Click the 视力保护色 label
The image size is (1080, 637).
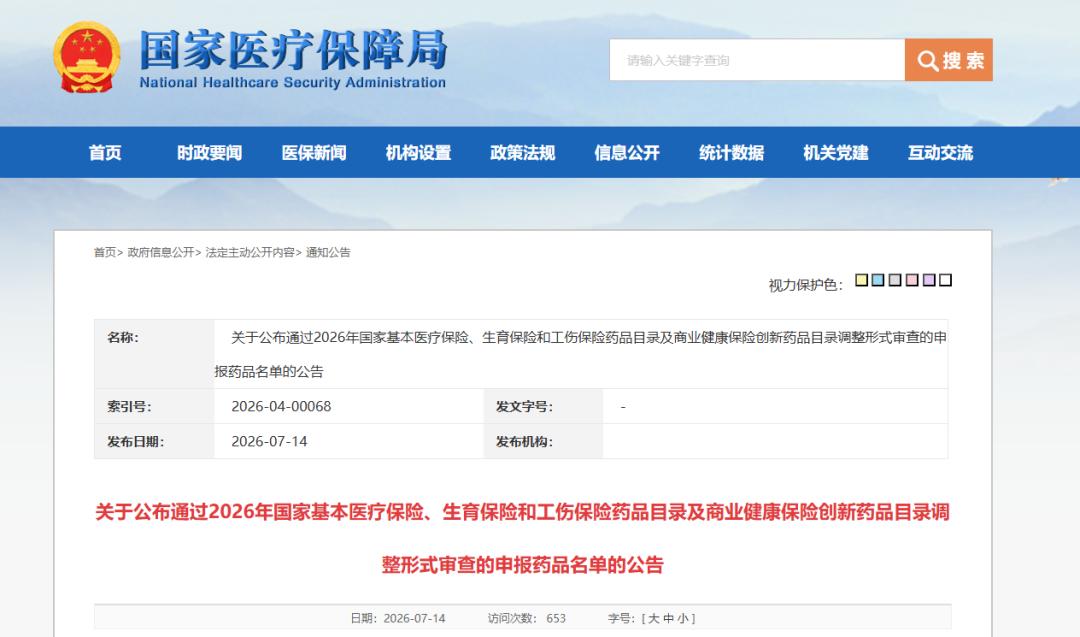tap(805, 285)
